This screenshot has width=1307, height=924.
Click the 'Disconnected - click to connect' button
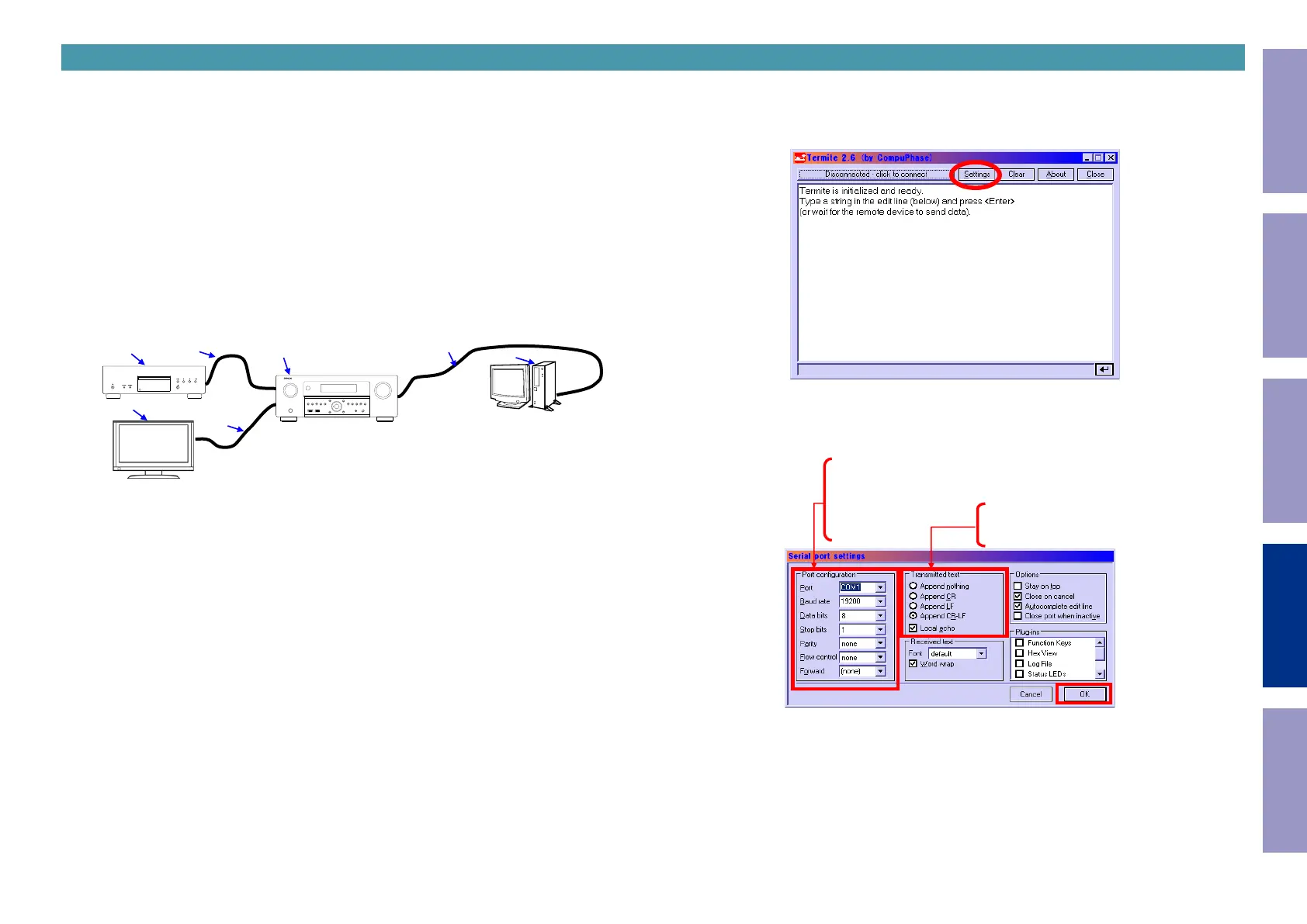pos(875,175)
